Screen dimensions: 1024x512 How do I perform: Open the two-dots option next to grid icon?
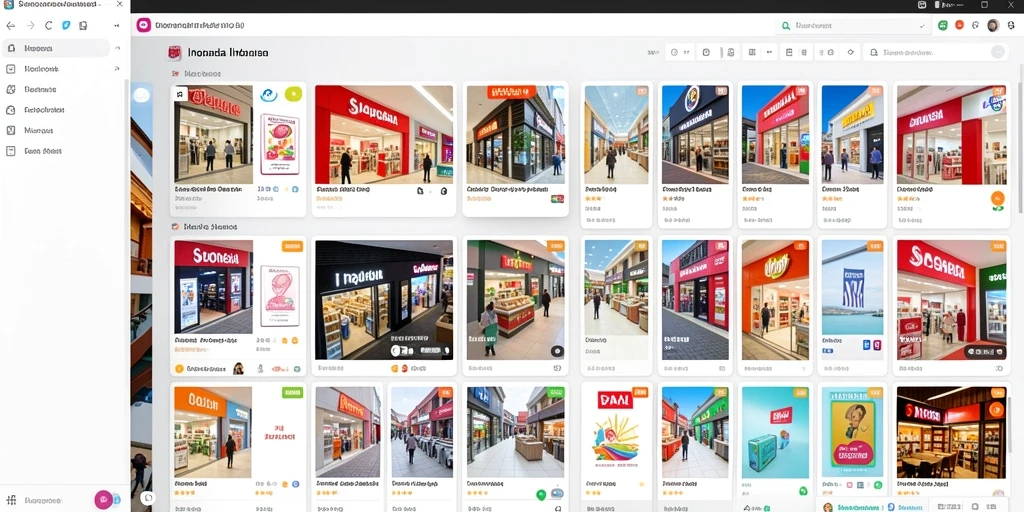(x=769, y=52)
